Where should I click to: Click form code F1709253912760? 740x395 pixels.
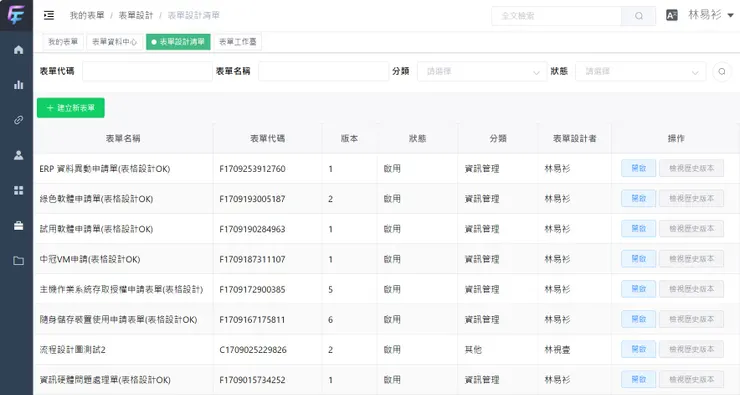pyautogui.click(x=252, y=169)
